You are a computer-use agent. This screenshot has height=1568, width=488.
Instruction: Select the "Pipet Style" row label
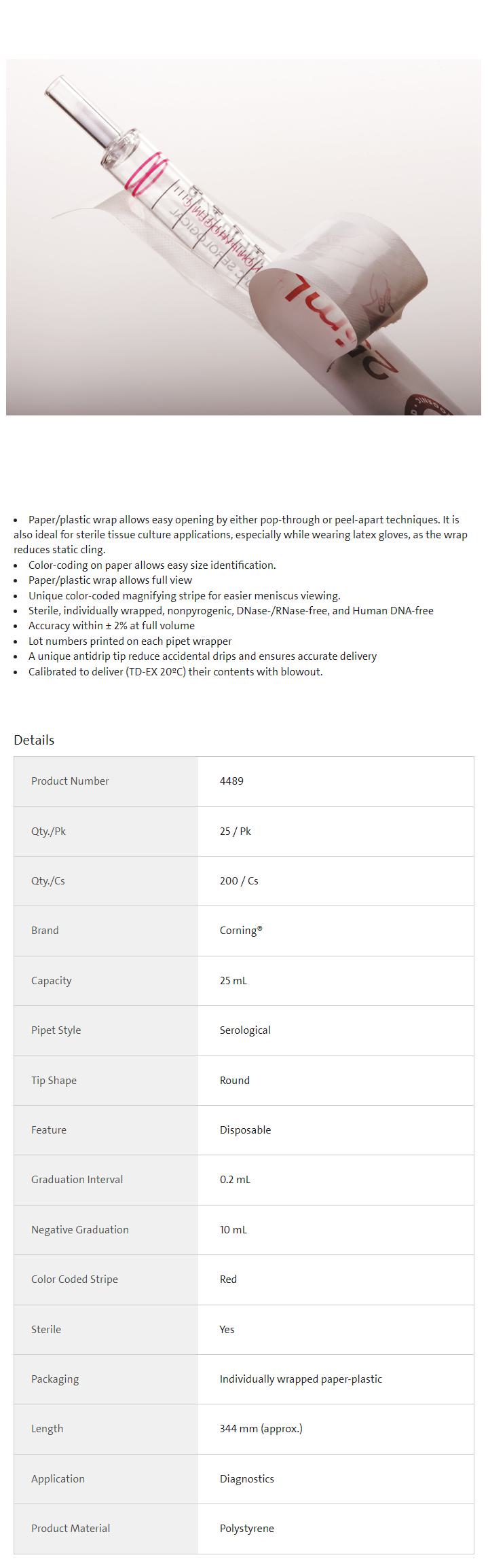tap(56, 1030)
